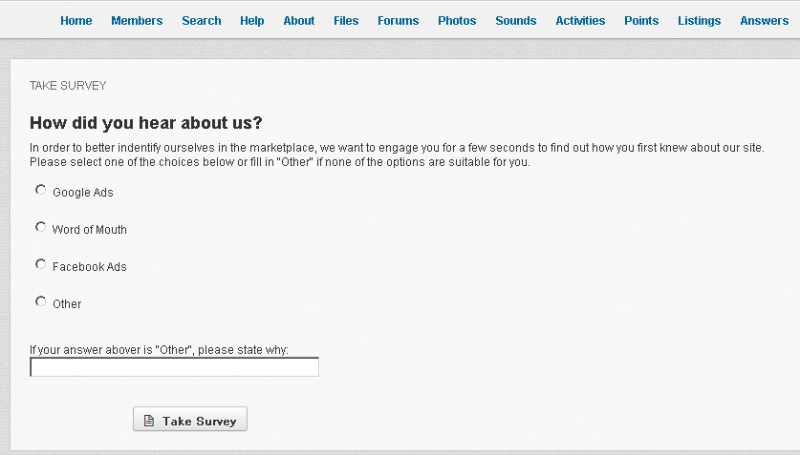800x455 pixels.
Task: Open the About page link
Action: tap(299, 21)
